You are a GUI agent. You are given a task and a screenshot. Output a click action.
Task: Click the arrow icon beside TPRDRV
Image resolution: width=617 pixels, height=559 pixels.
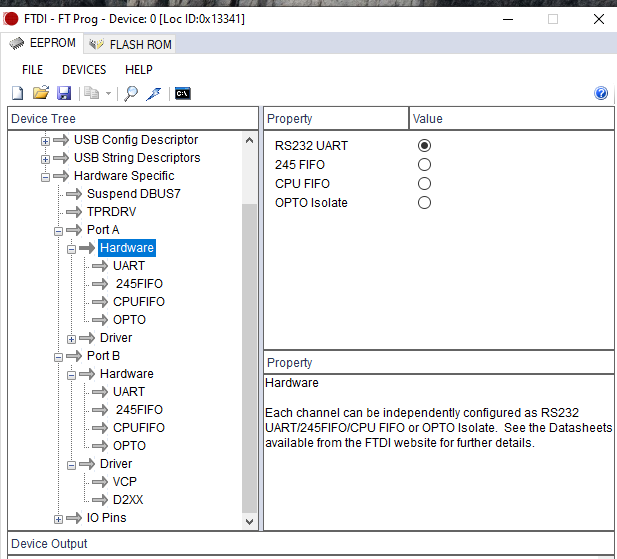pos(74,212)
